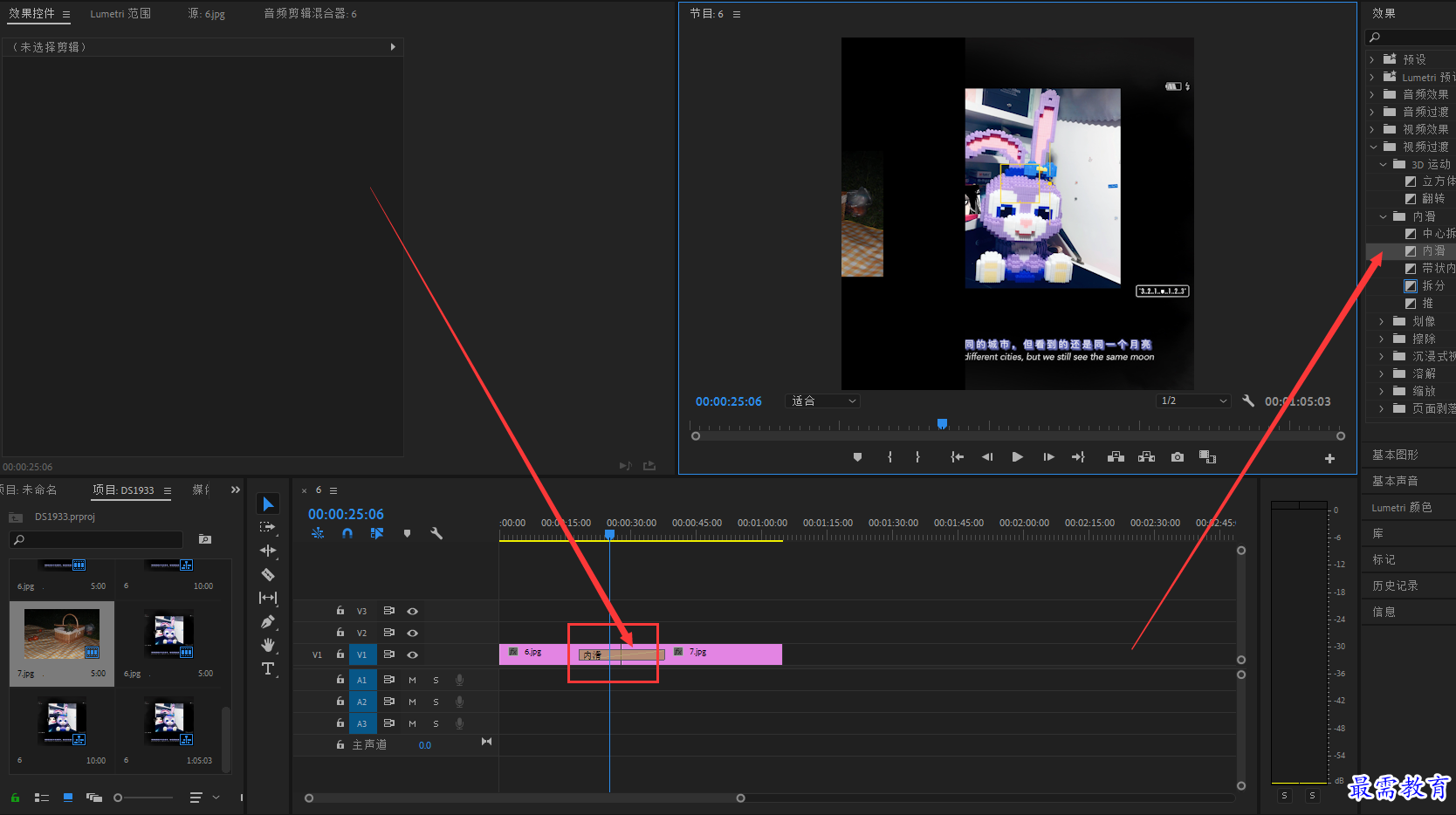Open the Lumetri 颜色 panel
This screenshot has height=815, width=1456.
coord(1402,507)
